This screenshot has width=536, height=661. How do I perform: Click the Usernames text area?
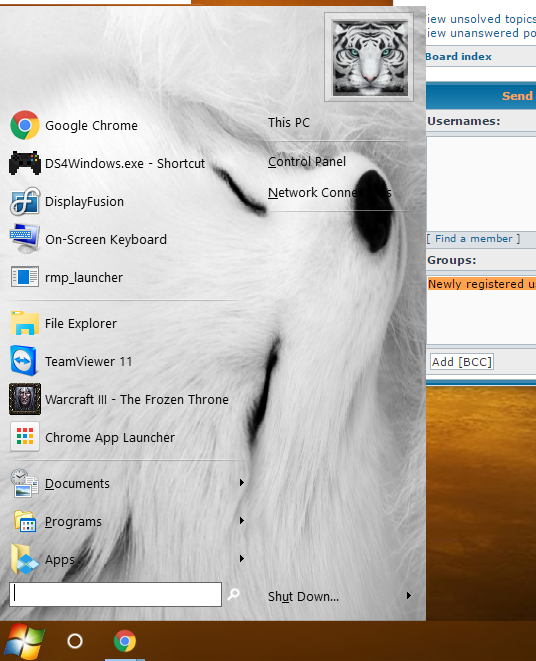481,183
